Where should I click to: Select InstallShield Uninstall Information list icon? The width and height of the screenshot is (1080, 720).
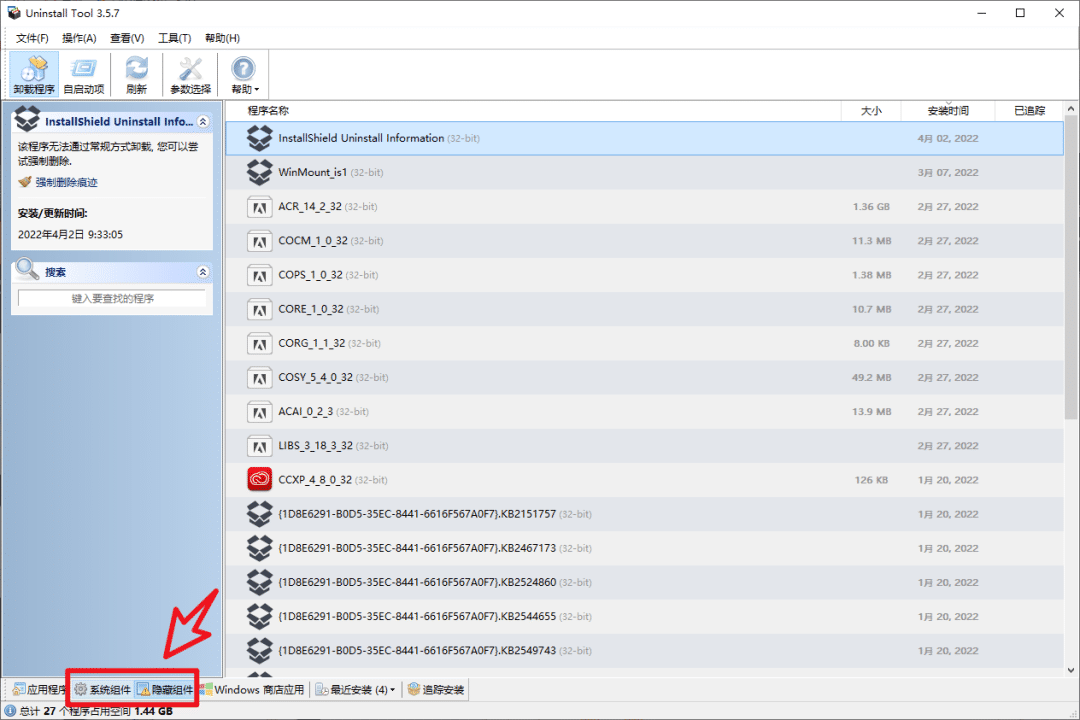click(x=260, y=138)
